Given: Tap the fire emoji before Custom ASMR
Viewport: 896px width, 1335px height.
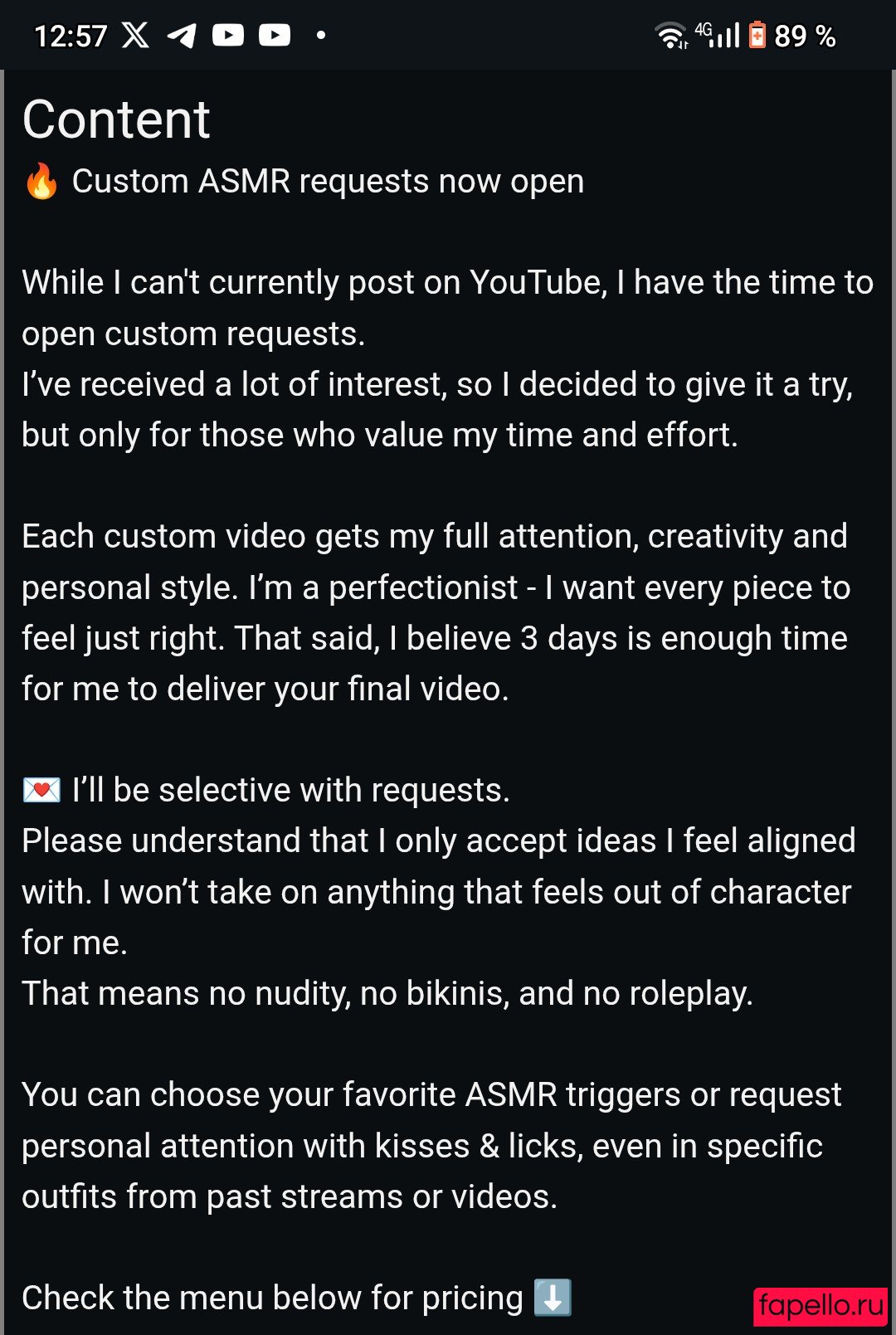Looking at the screenshot, I should pos(41,181).
